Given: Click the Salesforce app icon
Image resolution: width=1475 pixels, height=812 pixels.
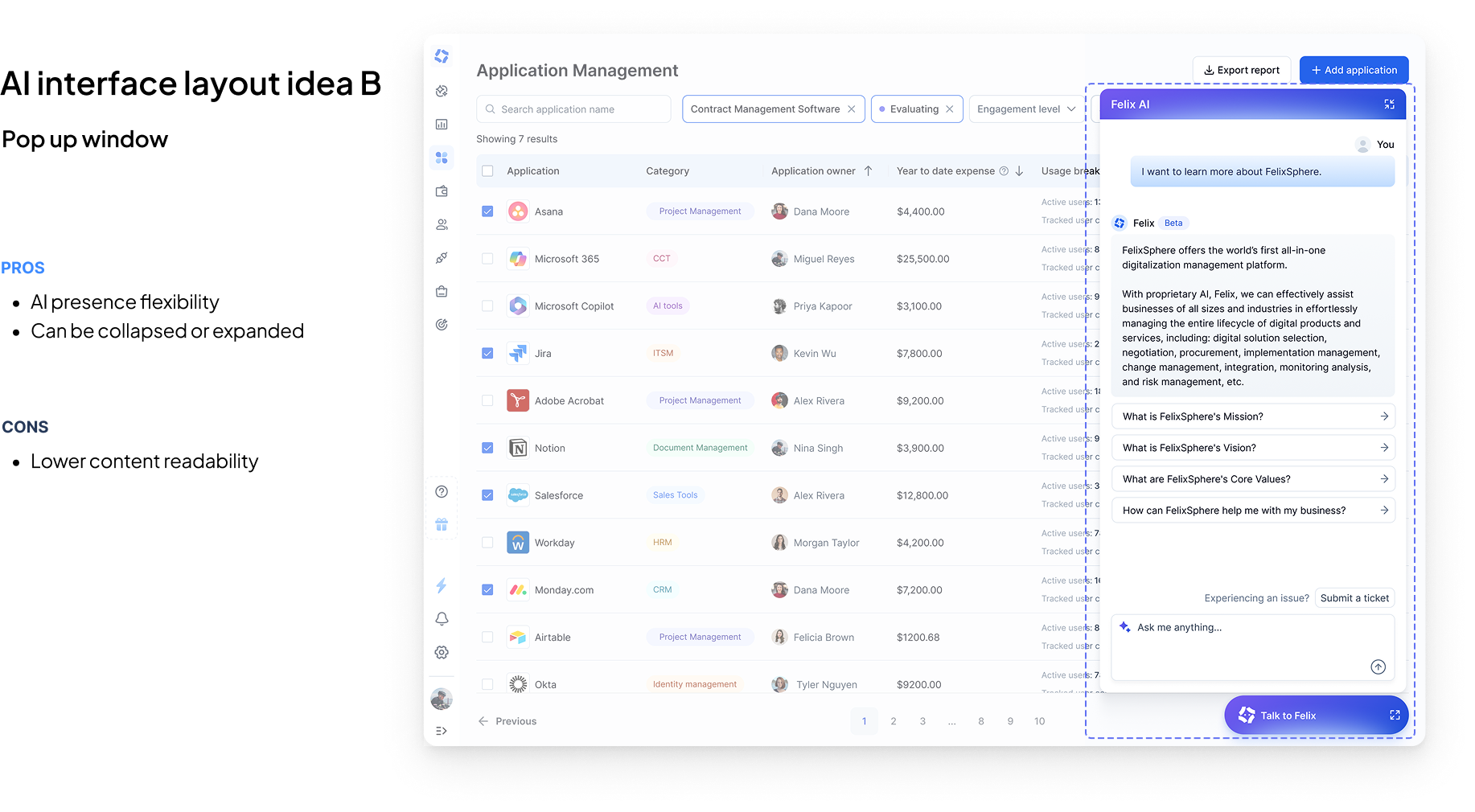Looking at the screenshot, I should [518, 495].
